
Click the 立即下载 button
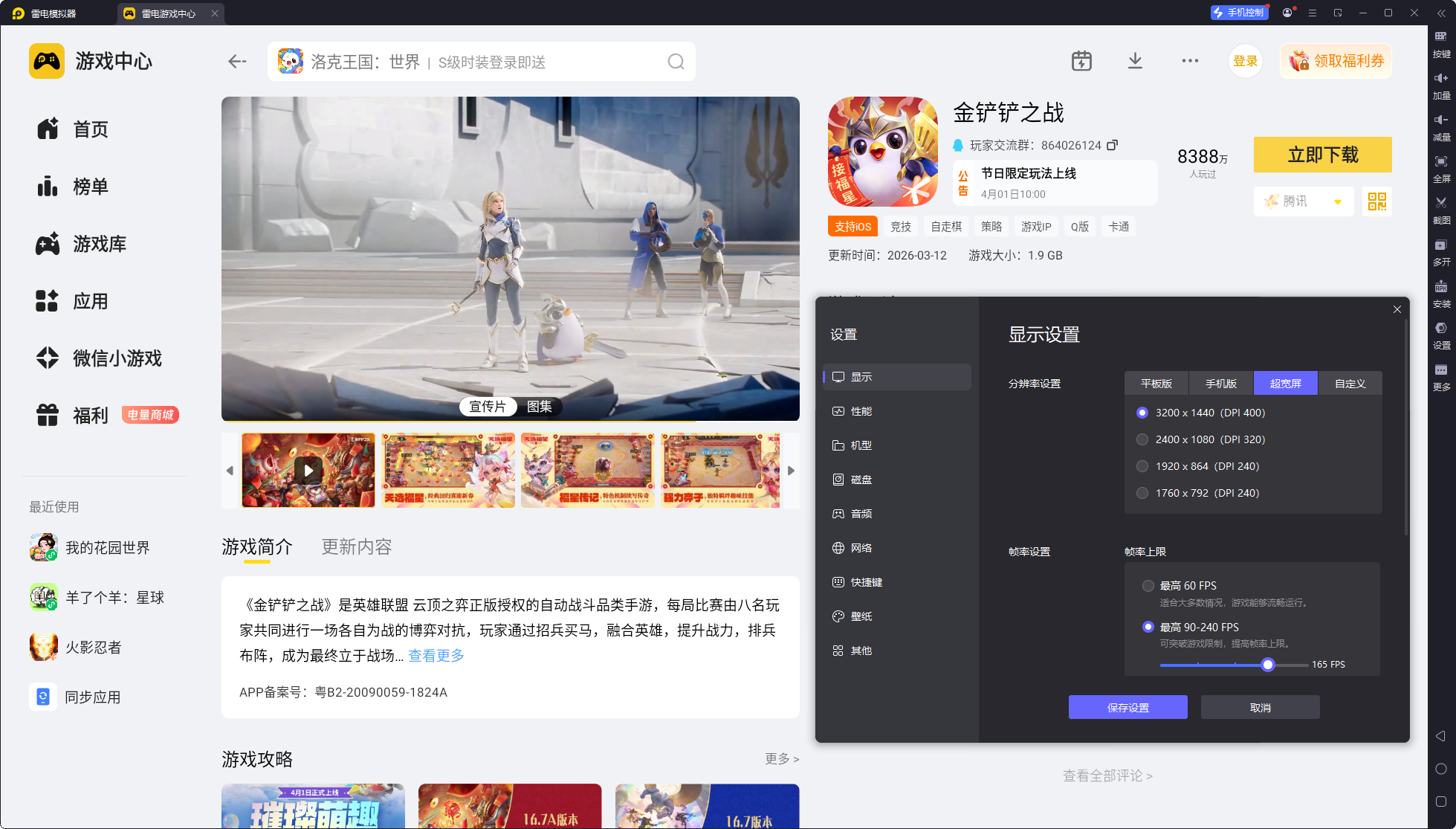click(1322, 155)
